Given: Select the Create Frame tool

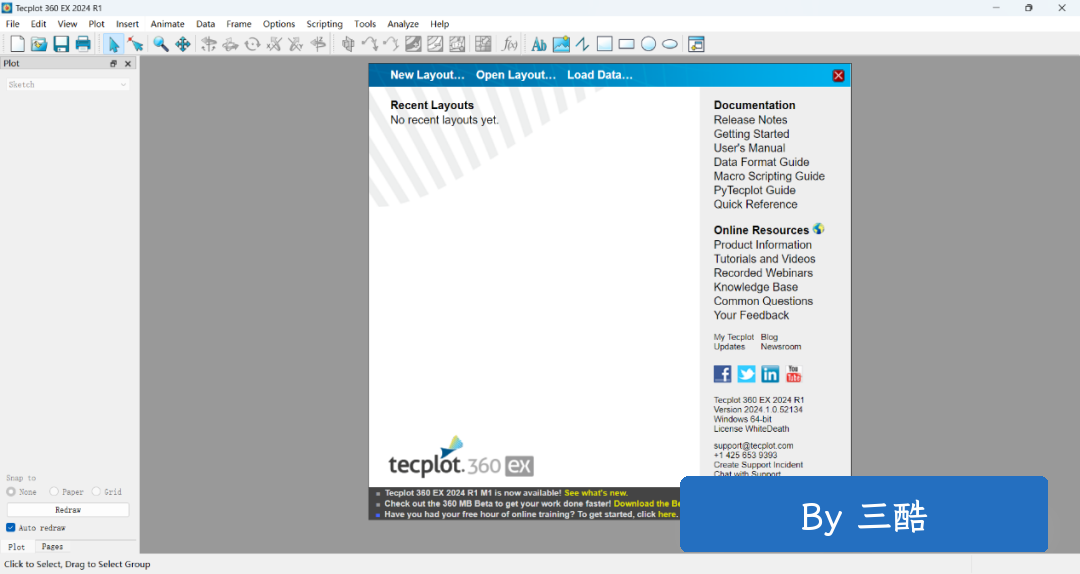Looking at the screenshot, I should [x=696, y=44].
